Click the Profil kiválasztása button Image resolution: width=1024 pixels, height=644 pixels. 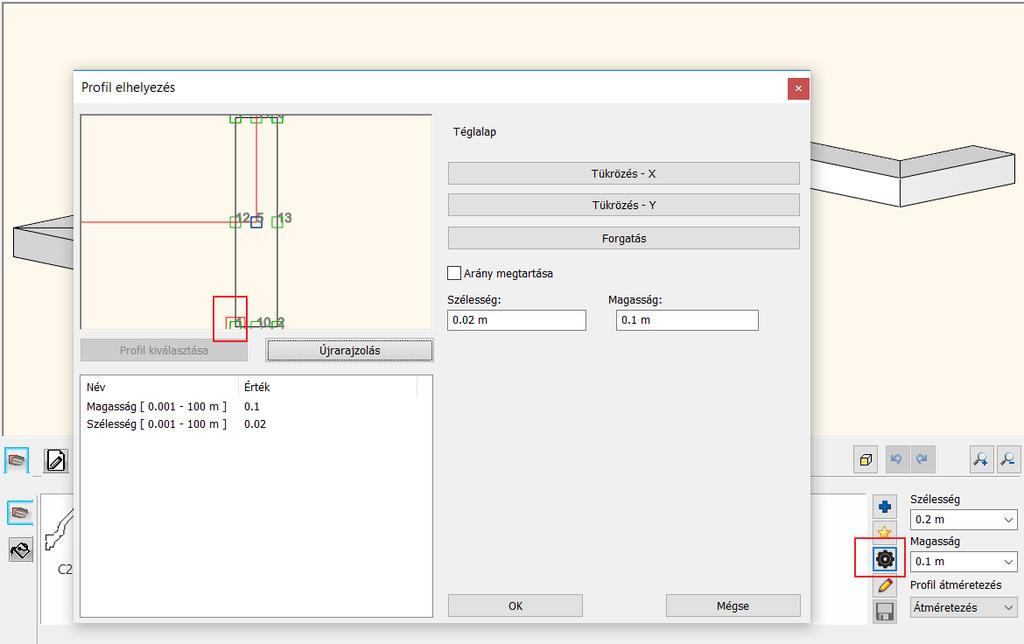164,350
